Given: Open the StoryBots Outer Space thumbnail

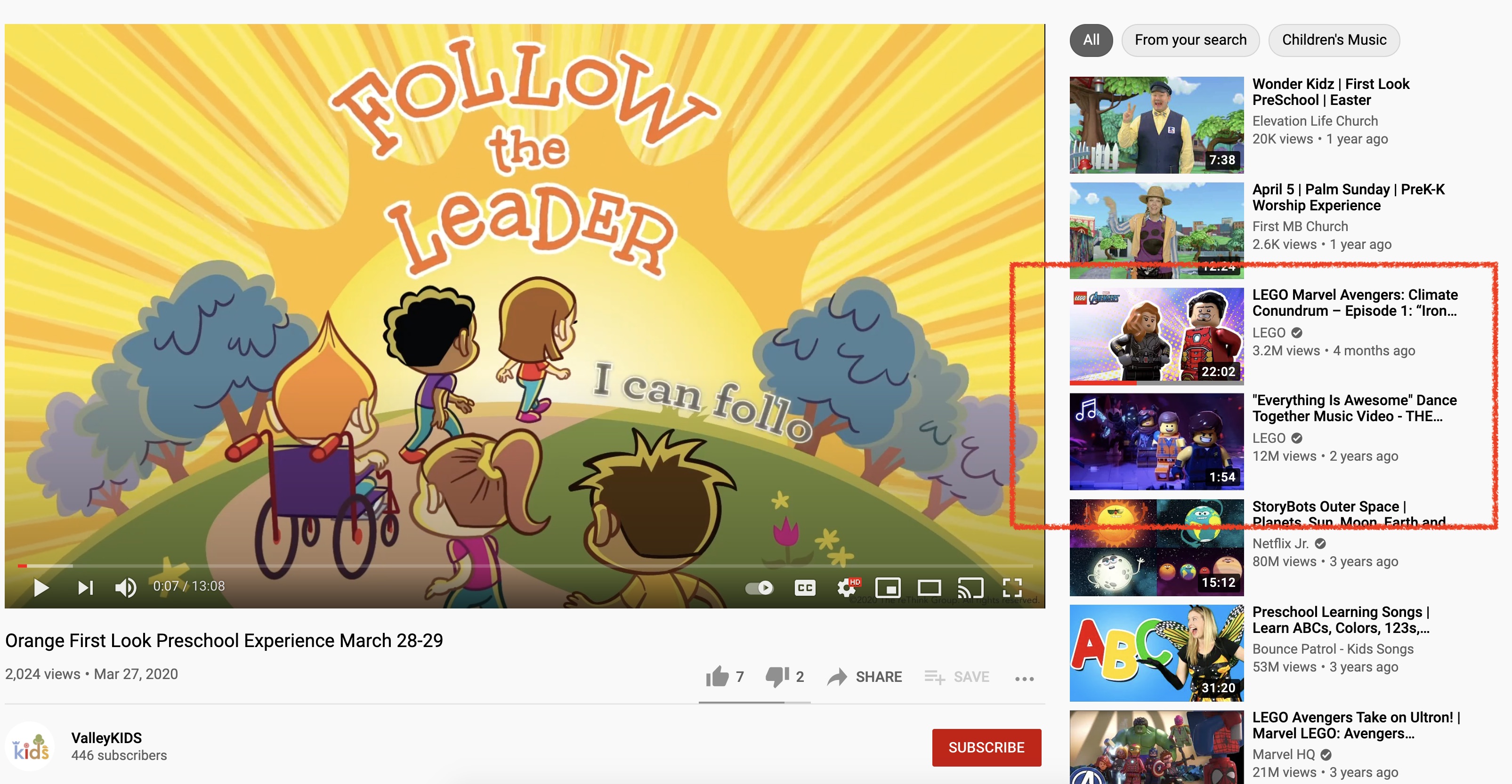Looking at the screenshot, I should point(1156,547).
